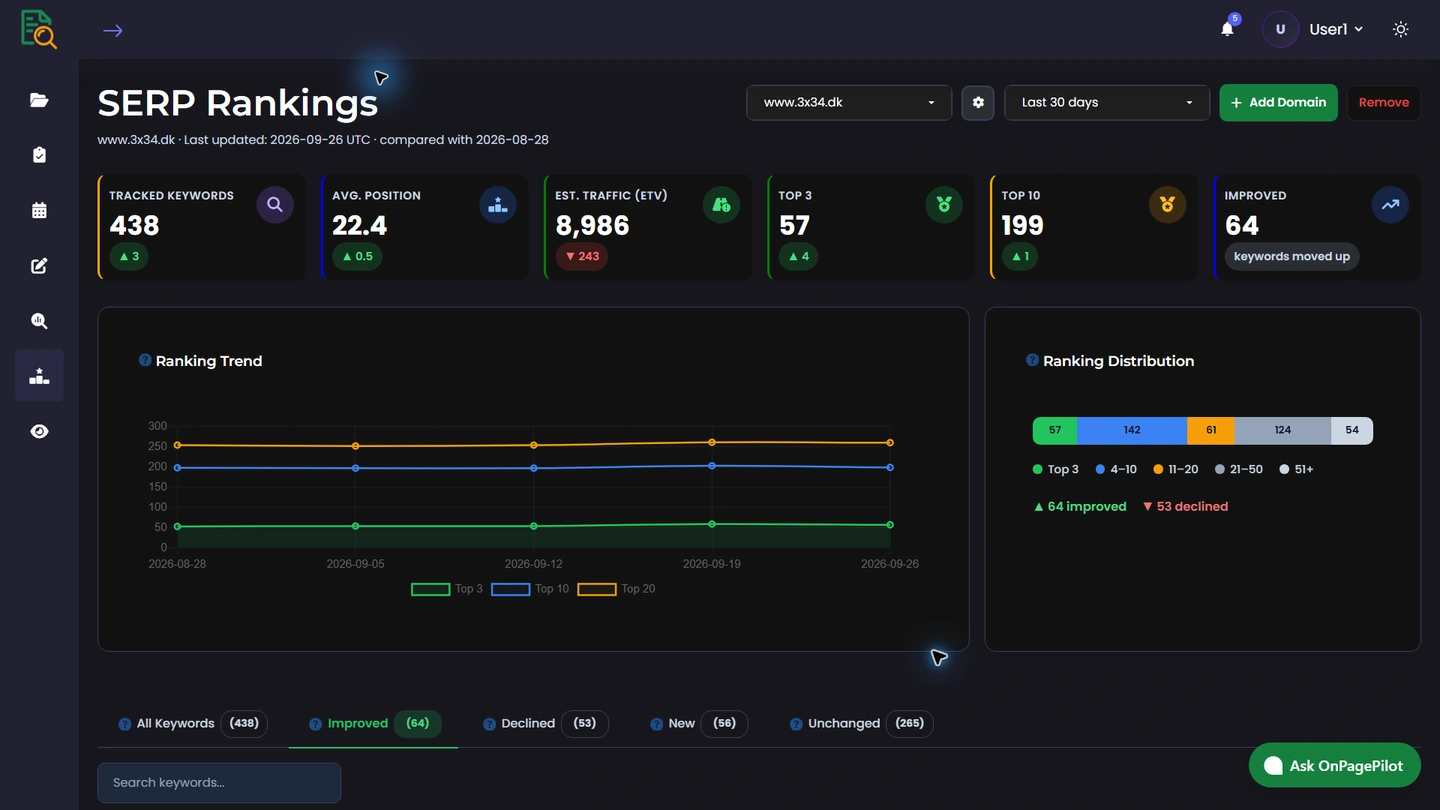Open the folder icon in sidebar
Image resolution: width=1440 pixels, height=810 pixels.
pos(39,100)
